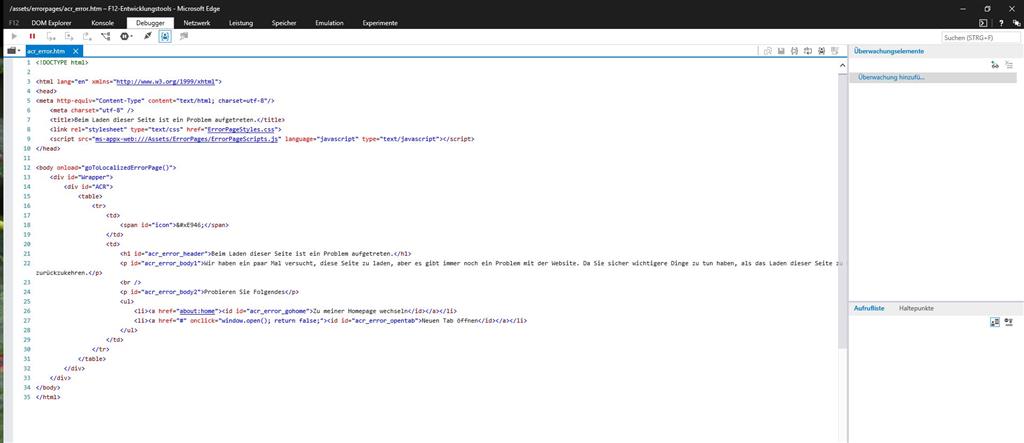This screenshot has width=1024, height=443.
Task: Toggle the highlighted Just My Code button
Action: (x=165, y=37)
